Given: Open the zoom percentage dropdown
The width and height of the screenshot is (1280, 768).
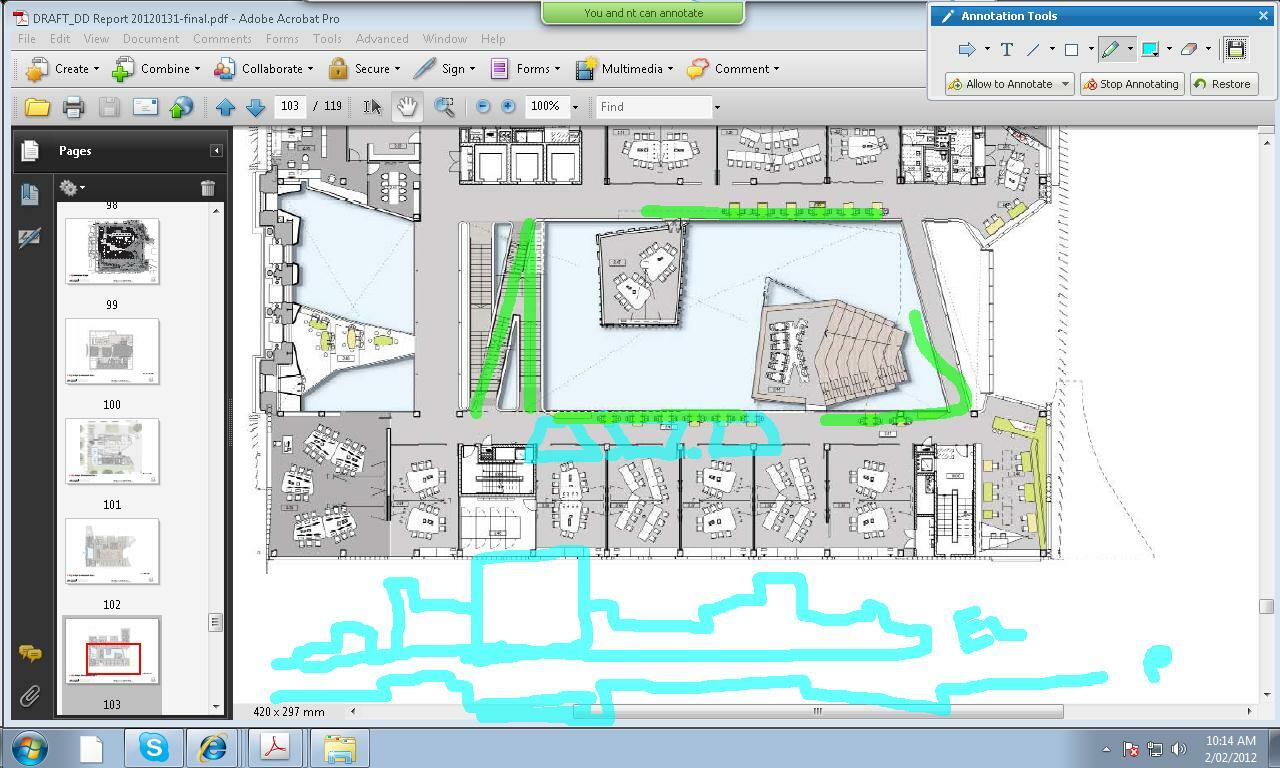Looking at the screenshot, I should (575, 107).
